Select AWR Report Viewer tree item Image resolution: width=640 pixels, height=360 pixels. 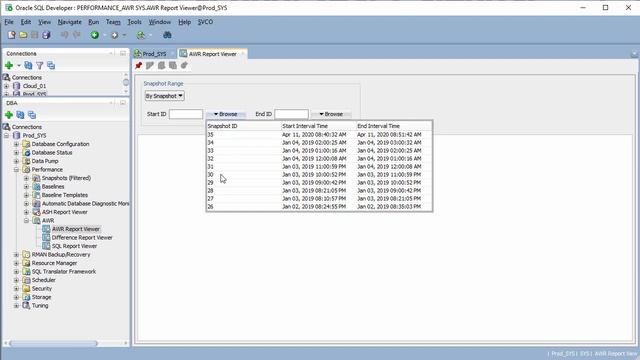[x=76, y=229]
